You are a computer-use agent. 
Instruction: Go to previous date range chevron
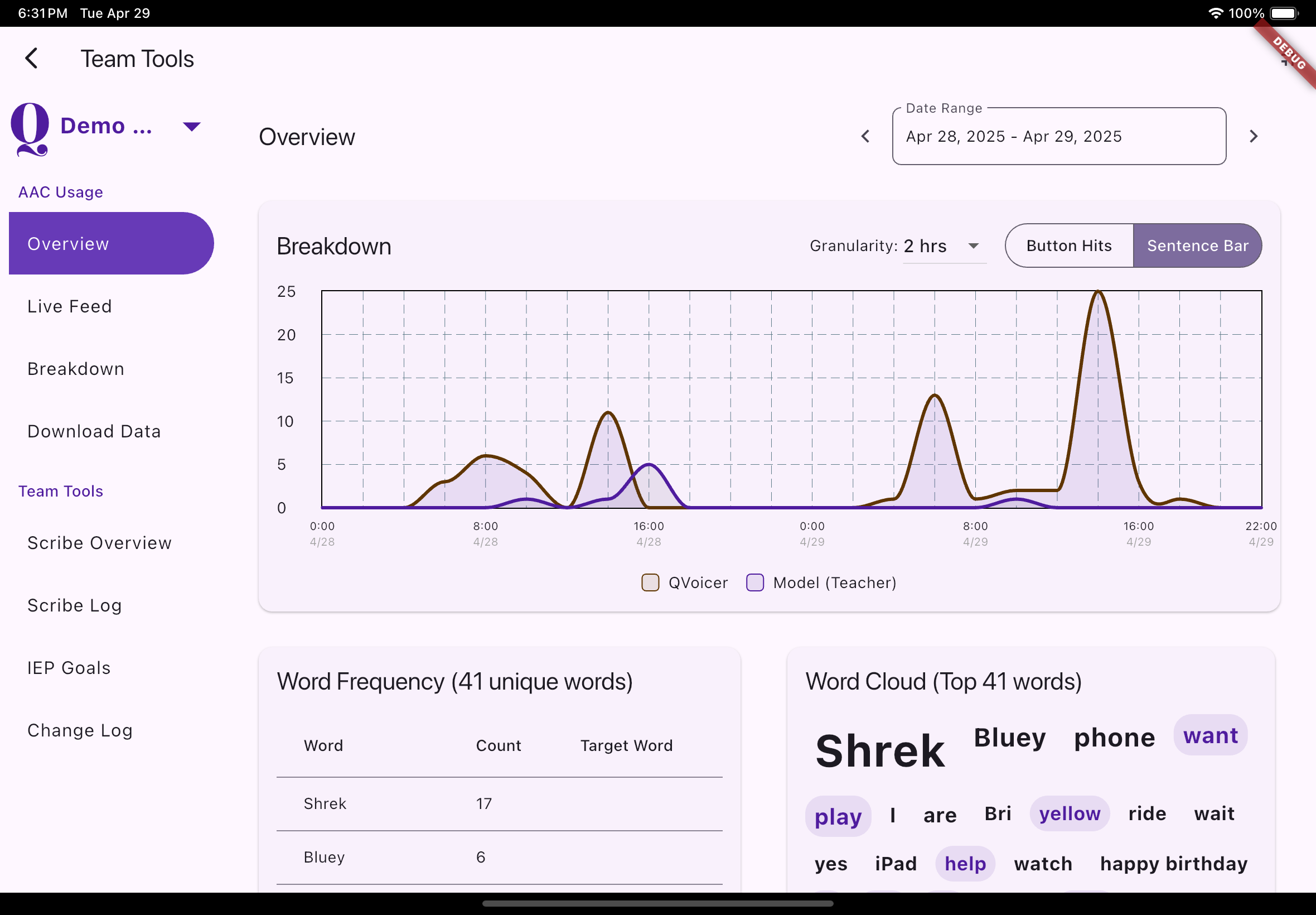coord(865,137)
